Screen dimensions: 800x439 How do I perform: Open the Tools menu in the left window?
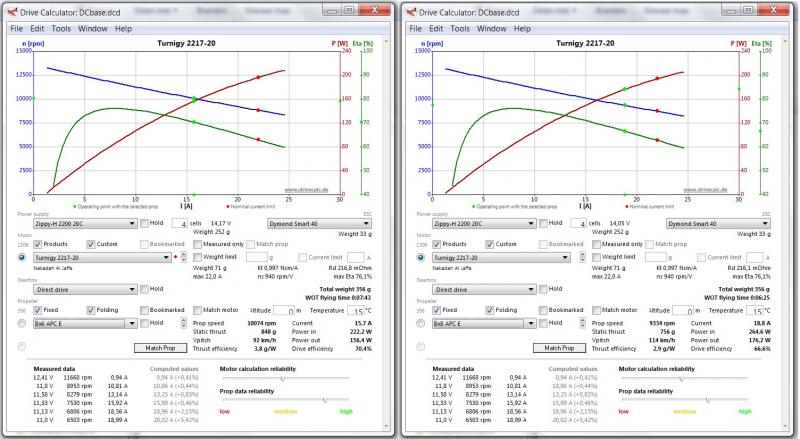[61, 29]
